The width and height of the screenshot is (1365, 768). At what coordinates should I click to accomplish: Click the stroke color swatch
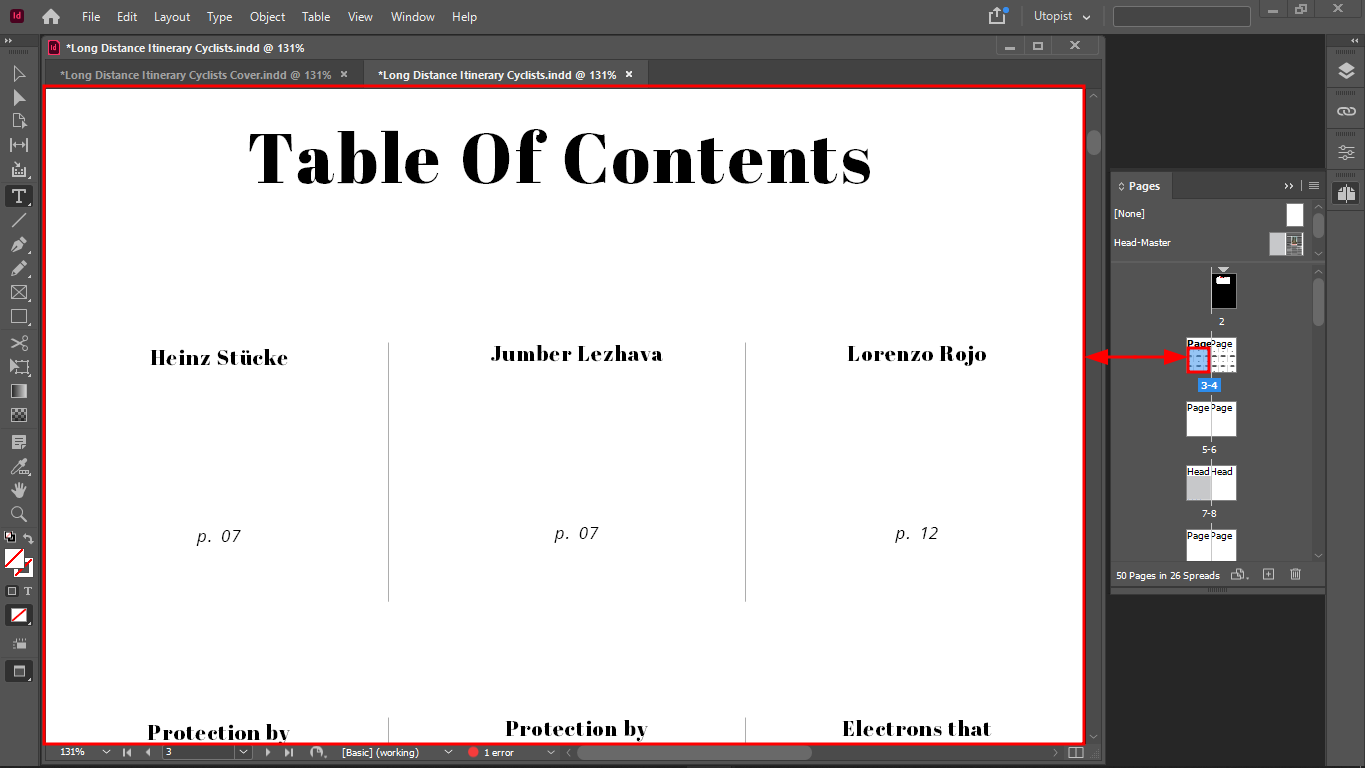[28, 572]
